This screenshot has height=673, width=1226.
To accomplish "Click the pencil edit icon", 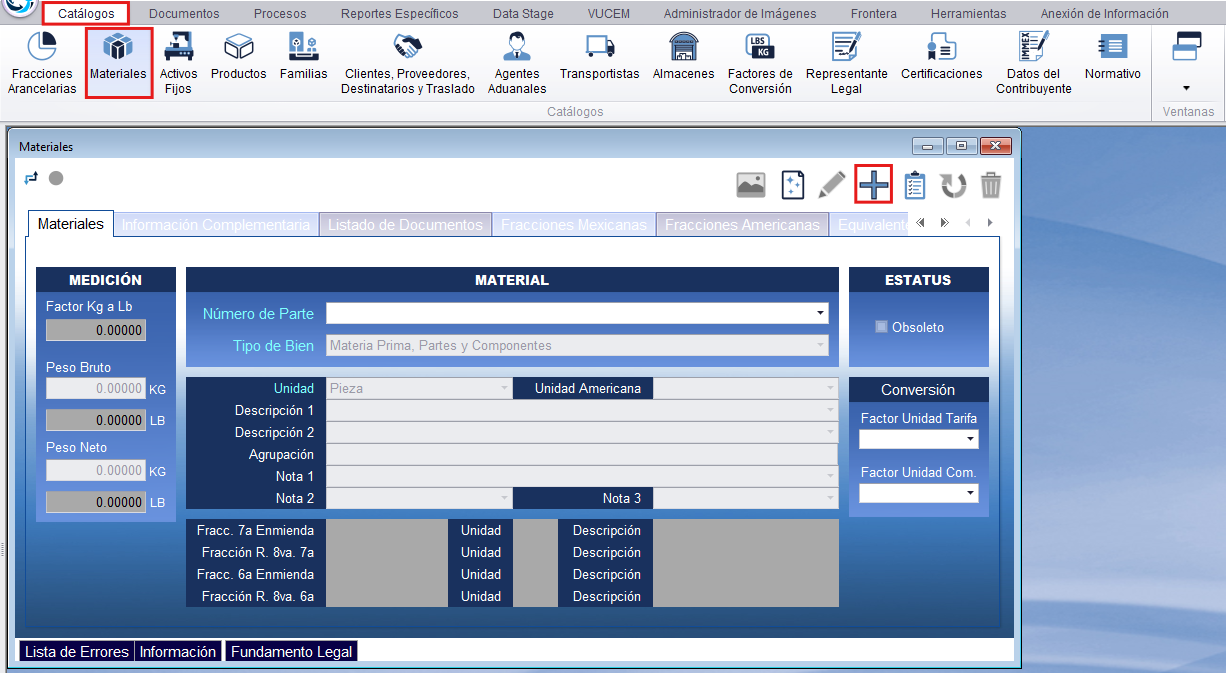I will tap(832, 185).
